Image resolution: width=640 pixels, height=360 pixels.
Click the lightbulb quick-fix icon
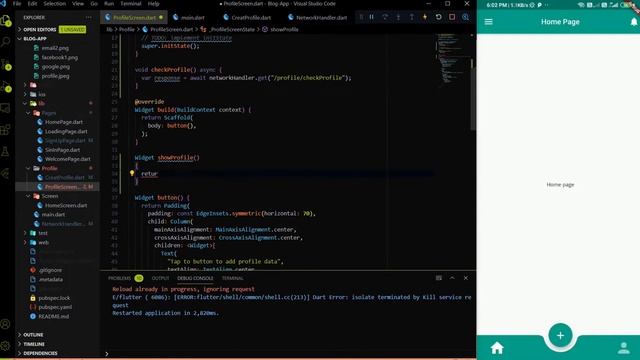(x=132, y=173)
